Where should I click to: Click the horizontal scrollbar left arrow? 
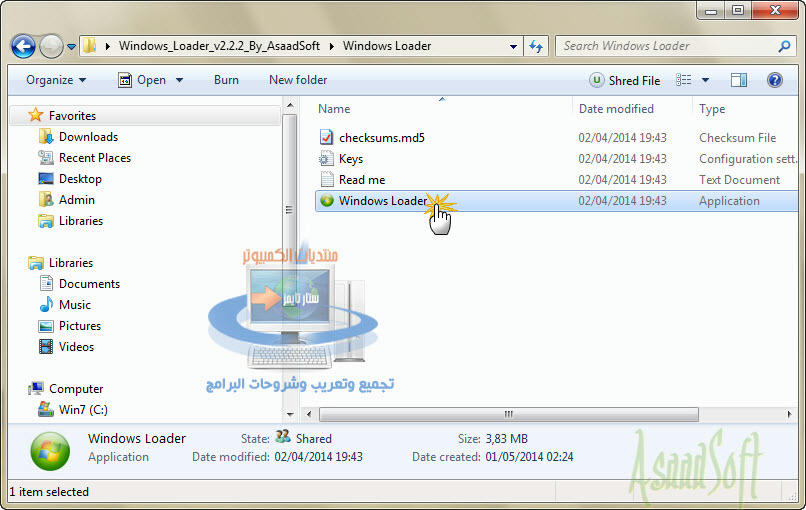(308, 414)
